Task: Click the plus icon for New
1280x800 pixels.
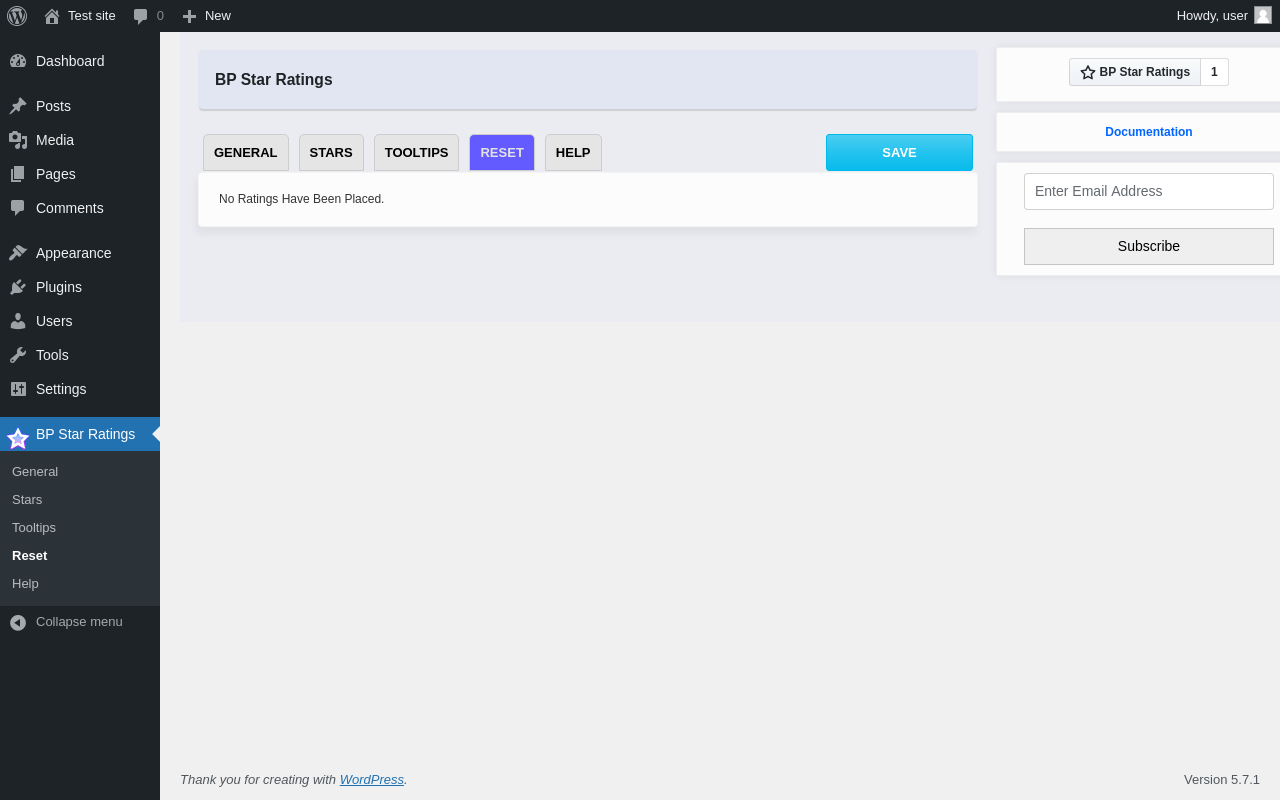Action: pyautogui.click(x=189, y=16)
